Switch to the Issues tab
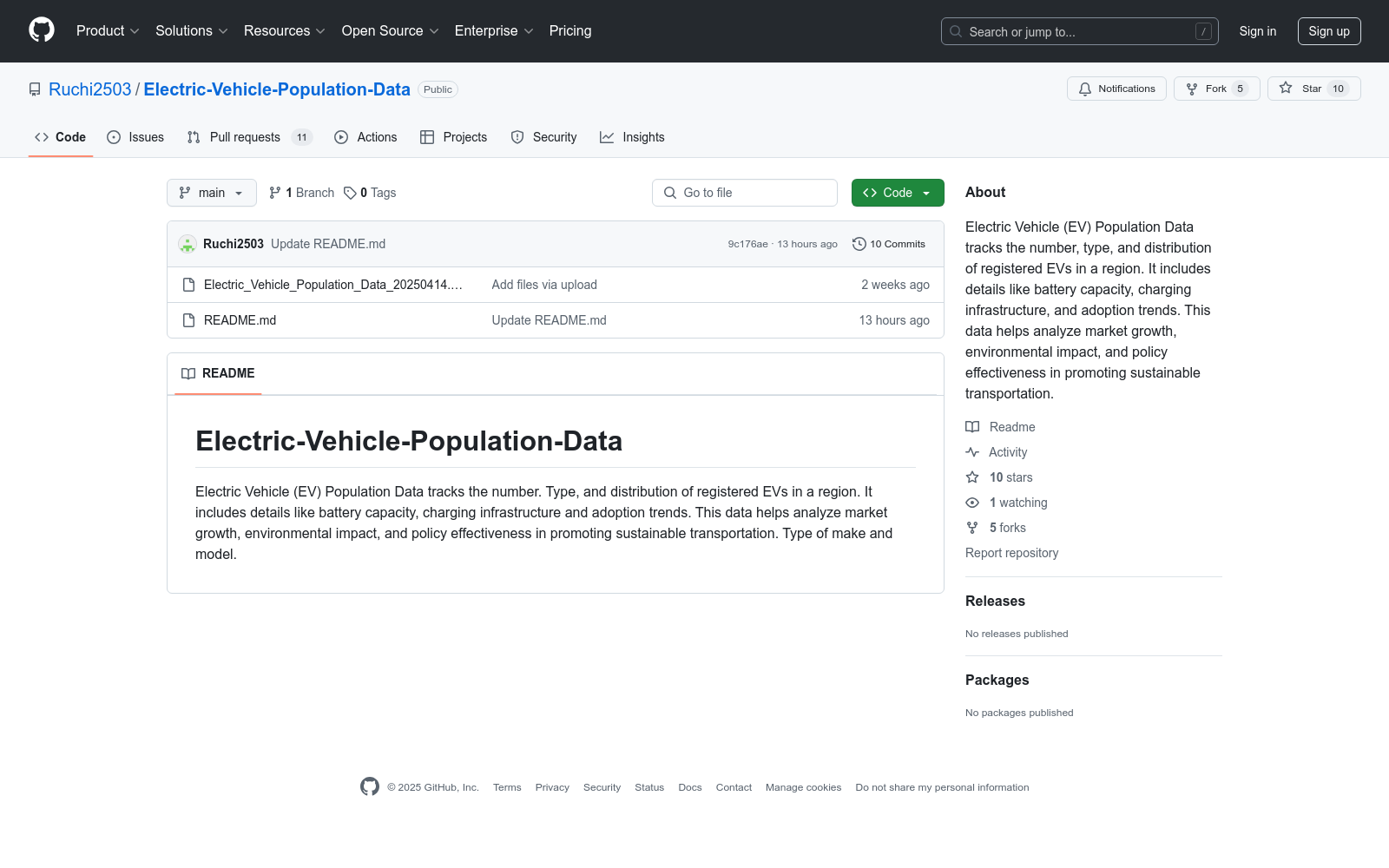The width and height of the screenshot is (1389, 868). [x=135, y=137]
